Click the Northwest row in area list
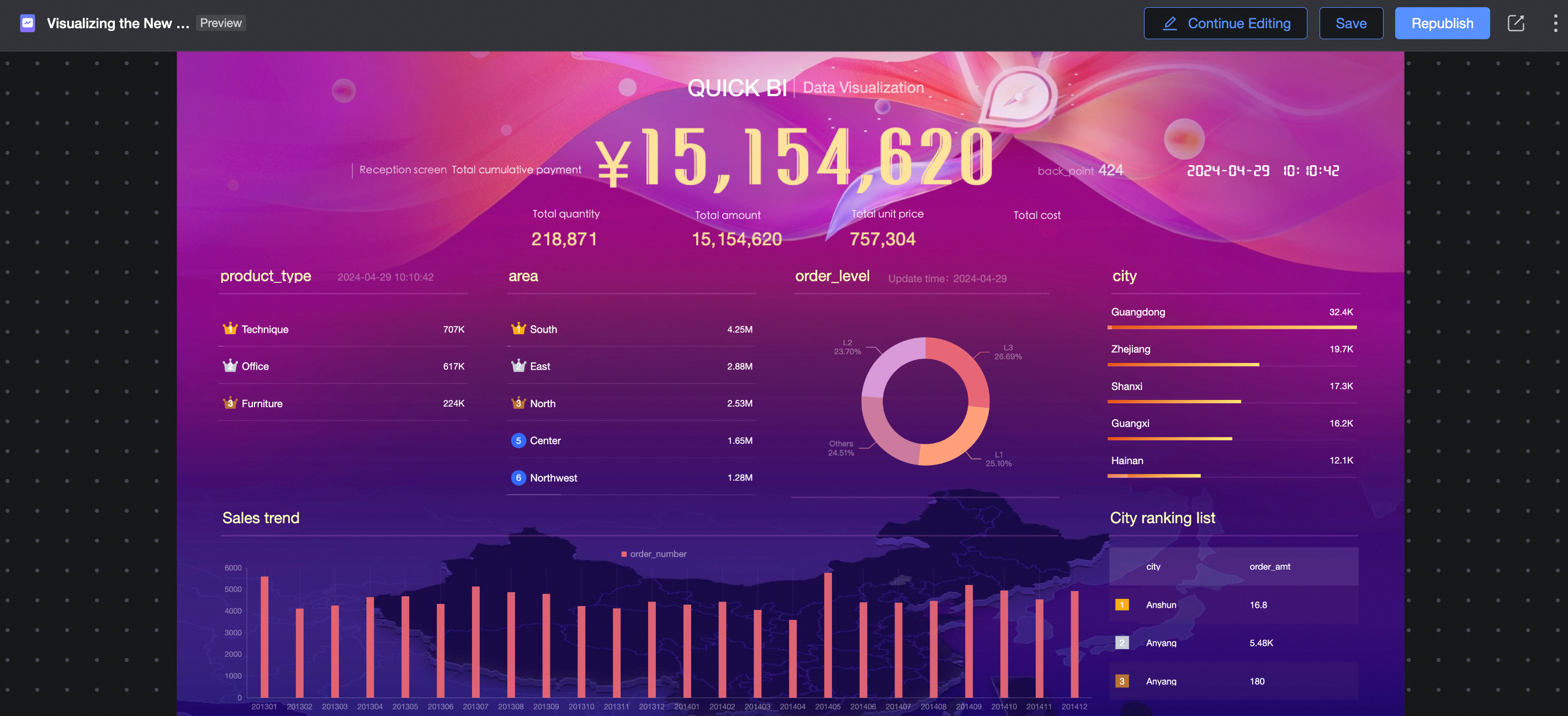Viewport: 1568px width, 716px height. pyautogui.click(x=631, y=477)
